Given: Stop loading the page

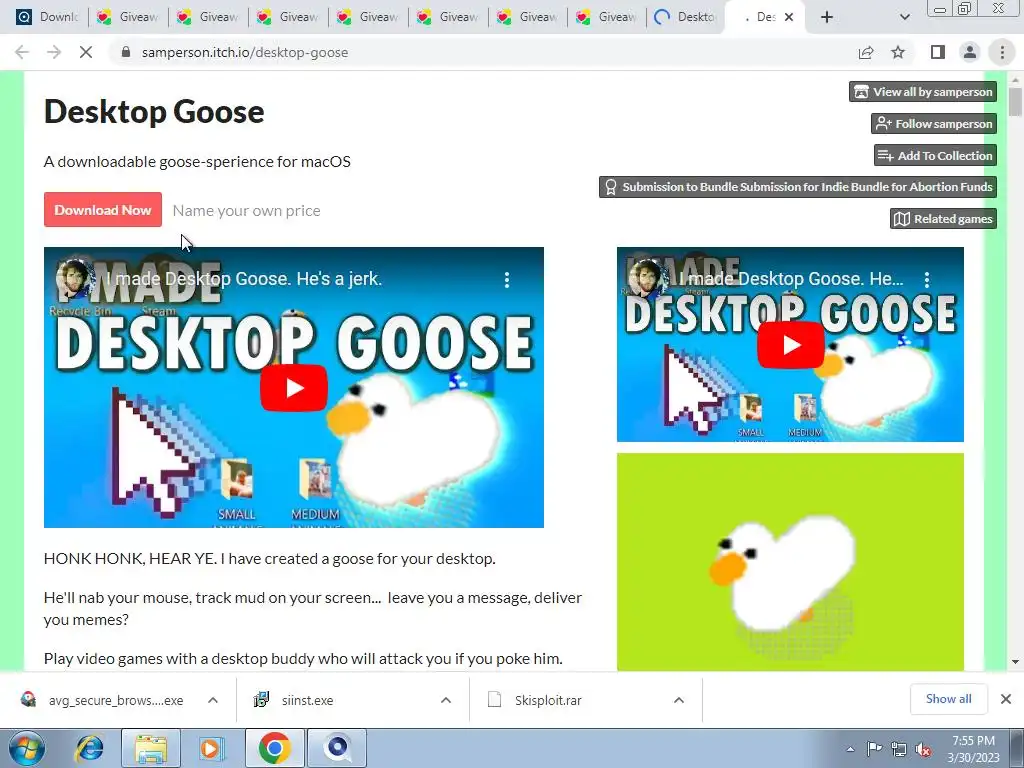Looking at the screenshot, I should tap(86, 52).
